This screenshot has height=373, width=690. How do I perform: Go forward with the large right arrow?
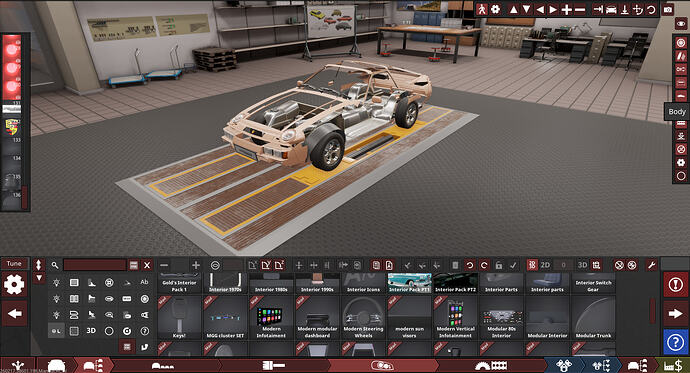675,314
